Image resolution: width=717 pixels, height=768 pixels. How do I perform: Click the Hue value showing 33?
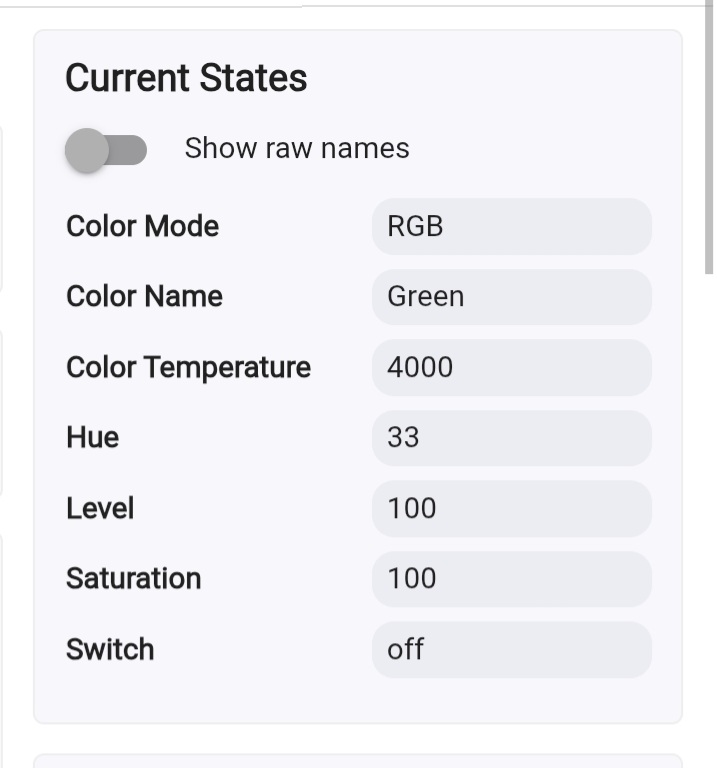click(x=511, y=438)
